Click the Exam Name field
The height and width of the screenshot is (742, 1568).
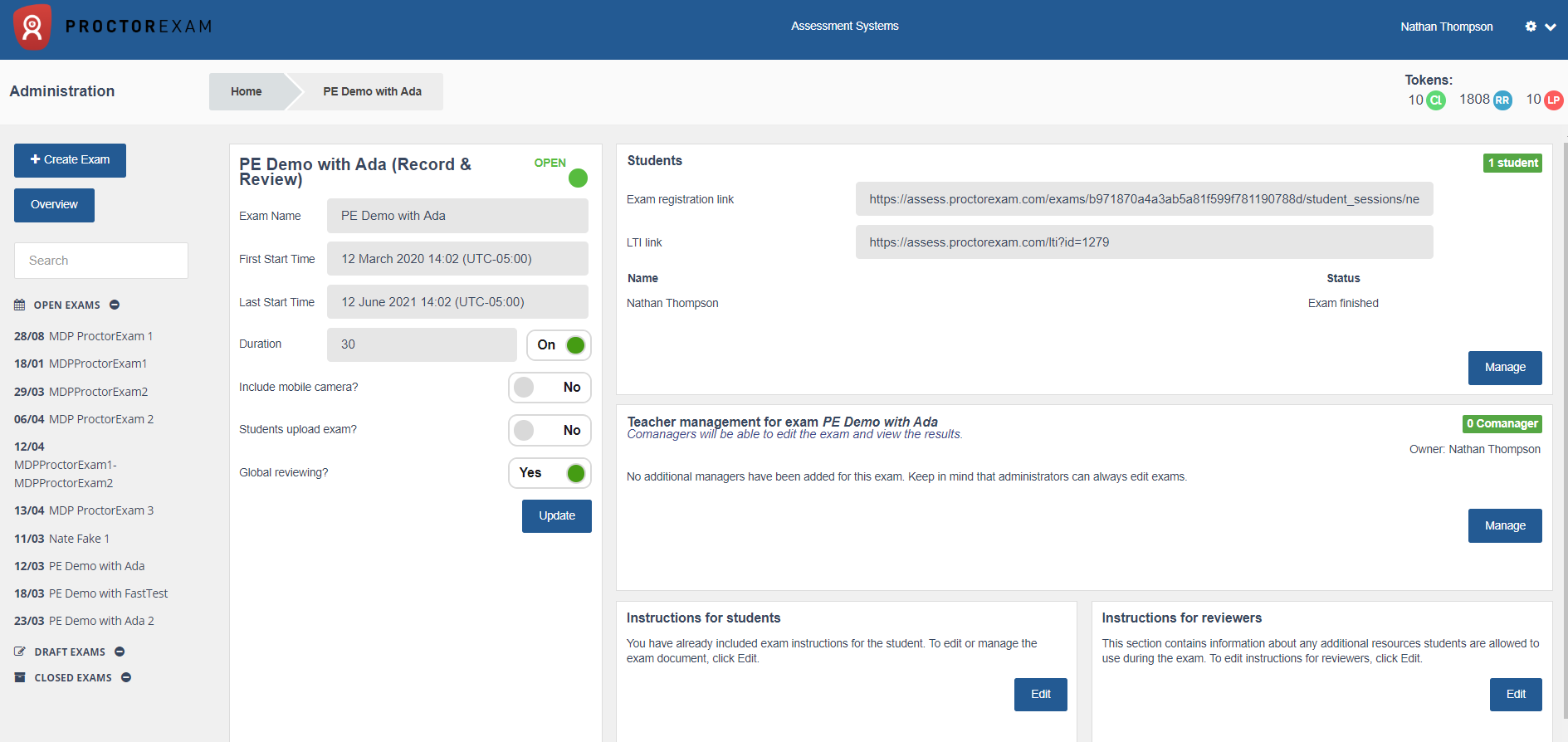457,216
